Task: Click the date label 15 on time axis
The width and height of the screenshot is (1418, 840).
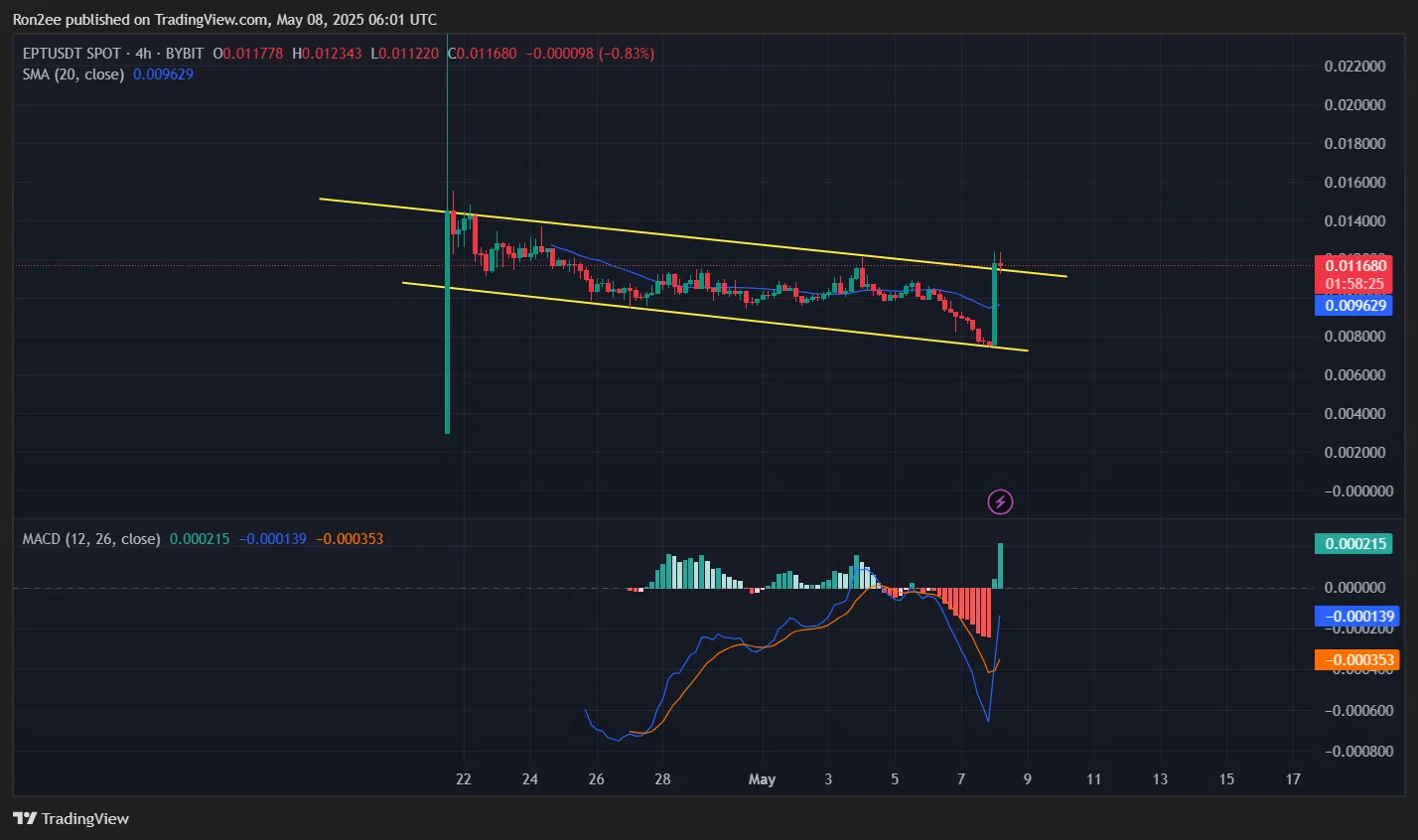Action: pyautogui.click(x=1226, y=779)
